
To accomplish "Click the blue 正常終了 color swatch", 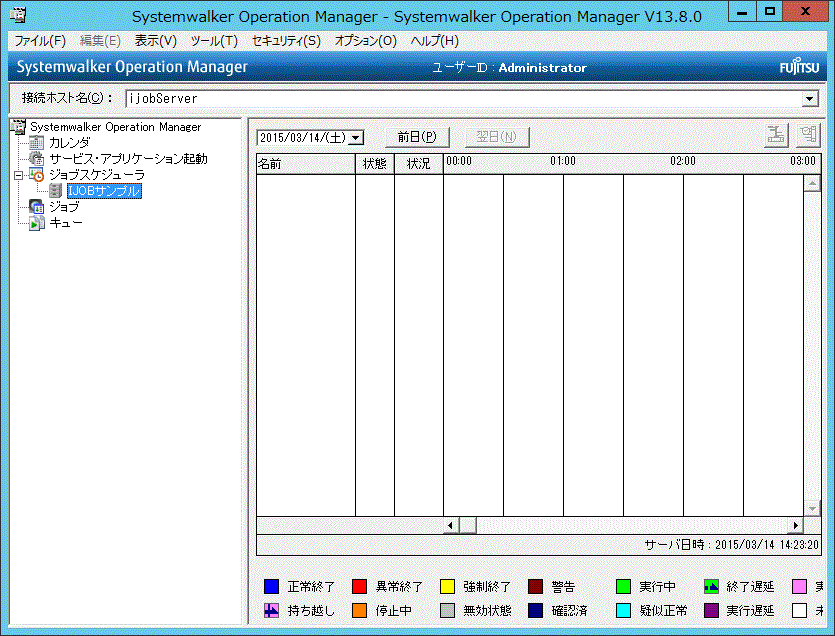I will [x=272, y=586].
